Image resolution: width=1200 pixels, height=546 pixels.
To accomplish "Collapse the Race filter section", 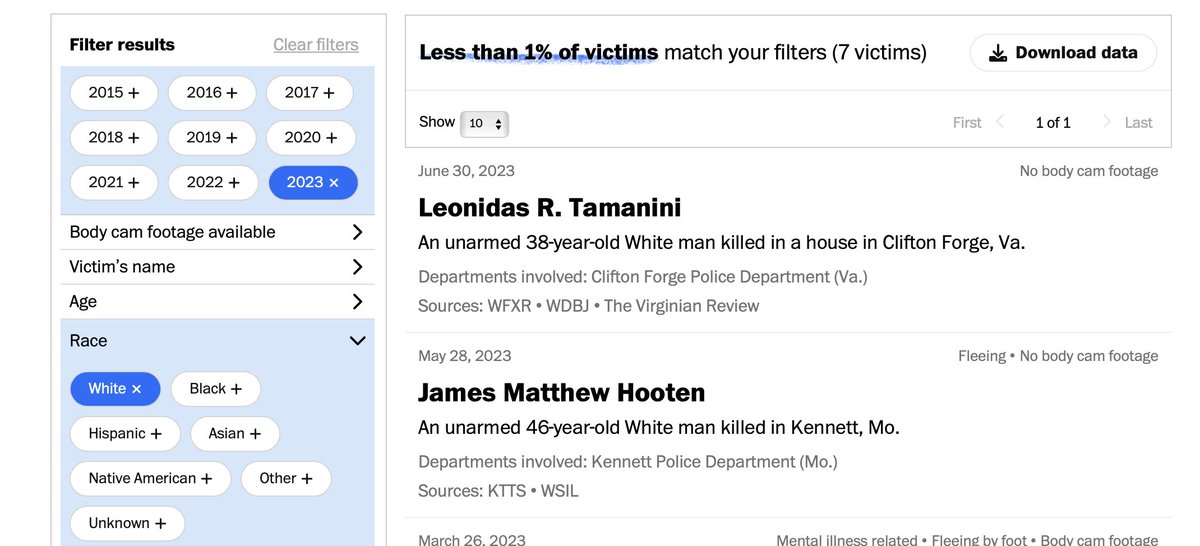I will [x=217, y=341].
